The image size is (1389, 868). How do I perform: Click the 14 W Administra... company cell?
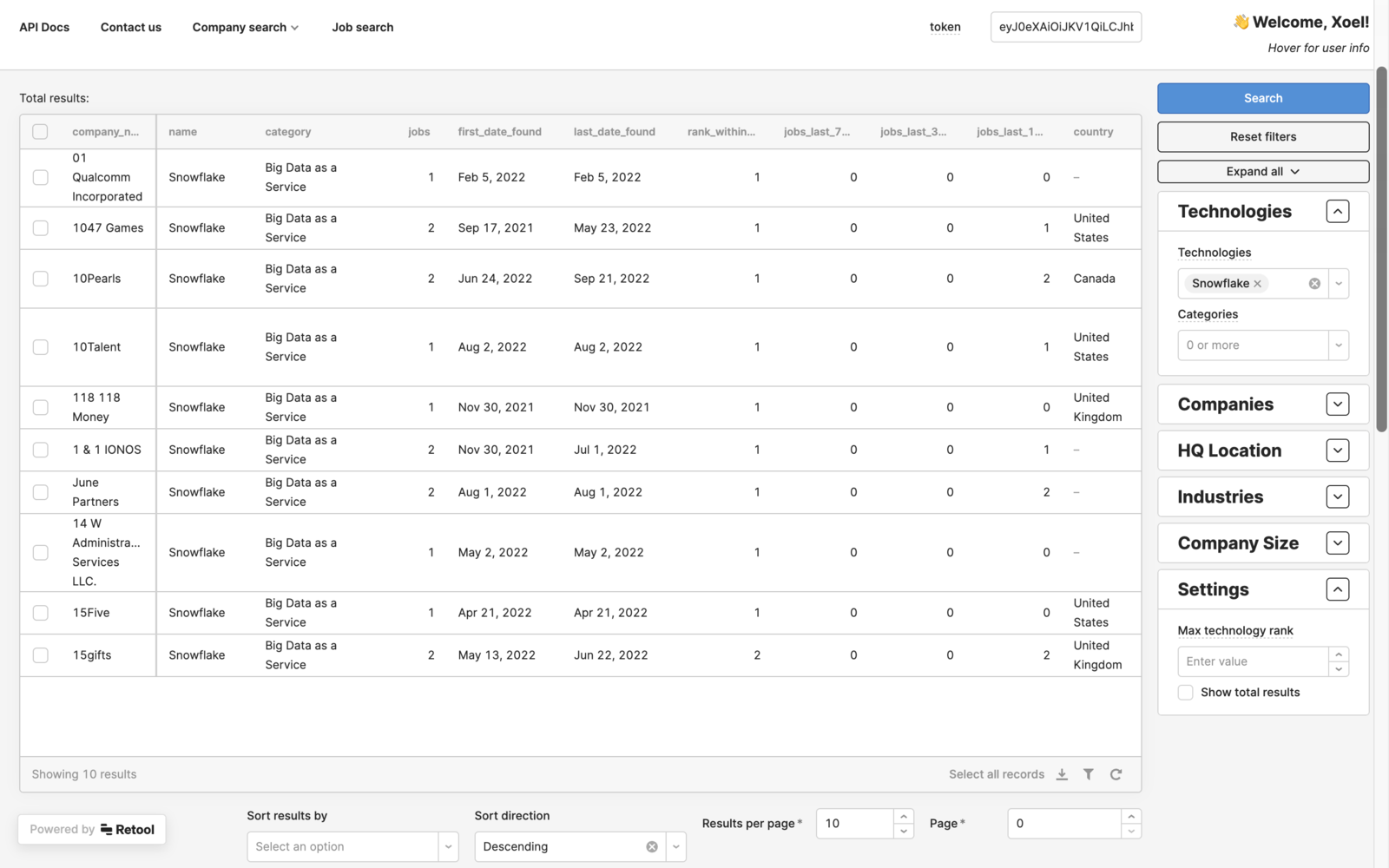[x=106, y=552]
